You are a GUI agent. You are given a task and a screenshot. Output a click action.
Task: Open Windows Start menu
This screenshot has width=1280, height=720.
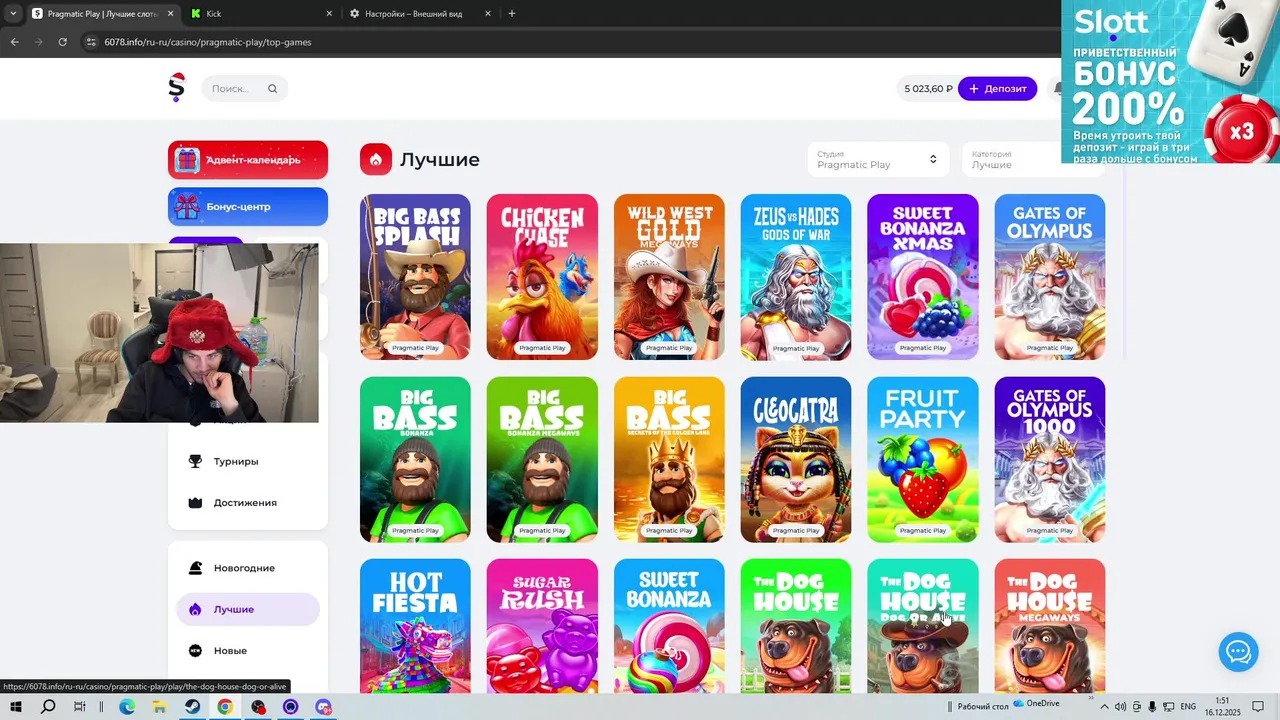pyautogui.click(x=16, y=707)
